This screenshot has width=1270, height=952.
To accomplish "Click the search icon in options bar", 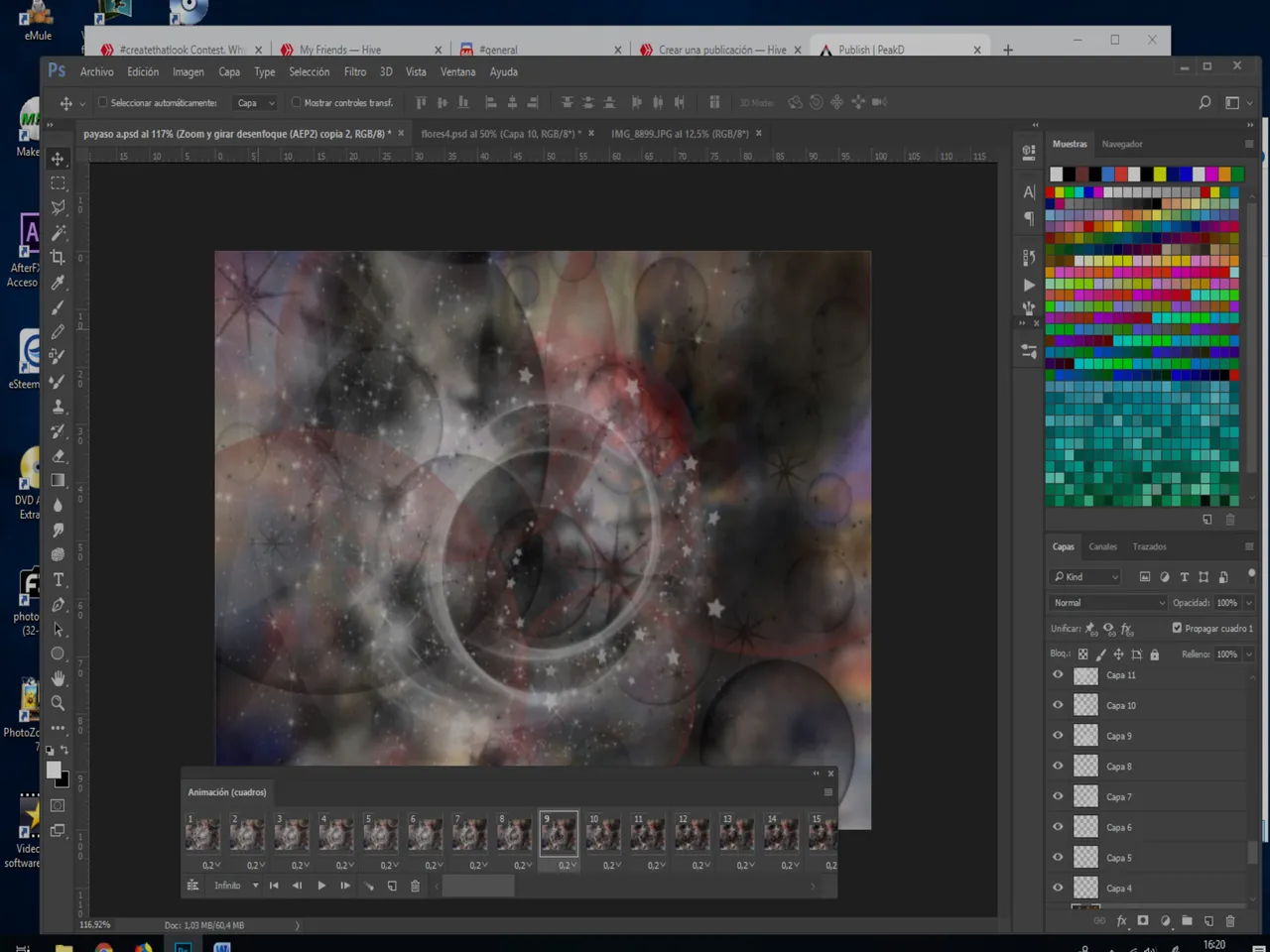I will point(1205,102).
